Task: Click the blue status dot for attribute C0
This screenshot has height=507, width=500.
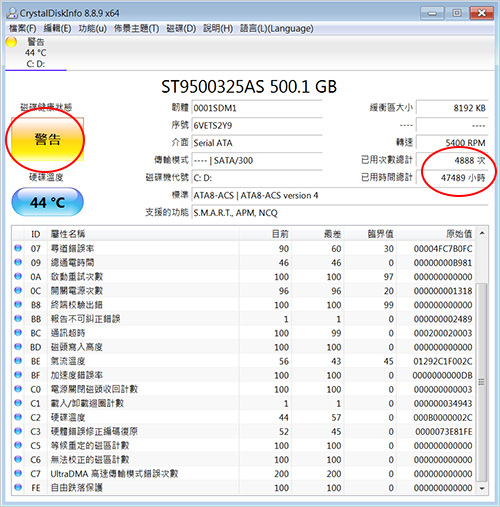Action: pyautogui.click(x=18, y=389)
